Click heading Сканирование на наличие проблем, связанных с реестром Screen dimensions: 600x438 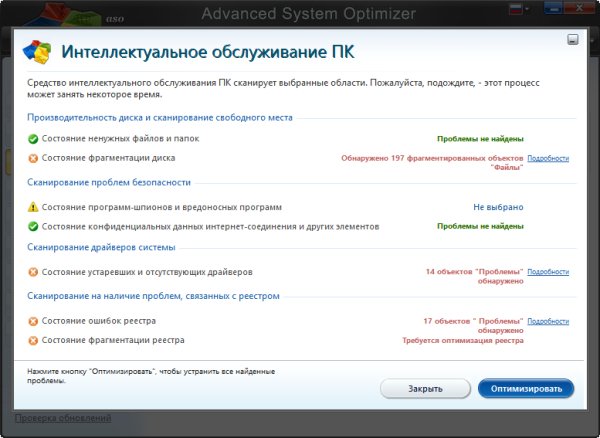point(153,296)
